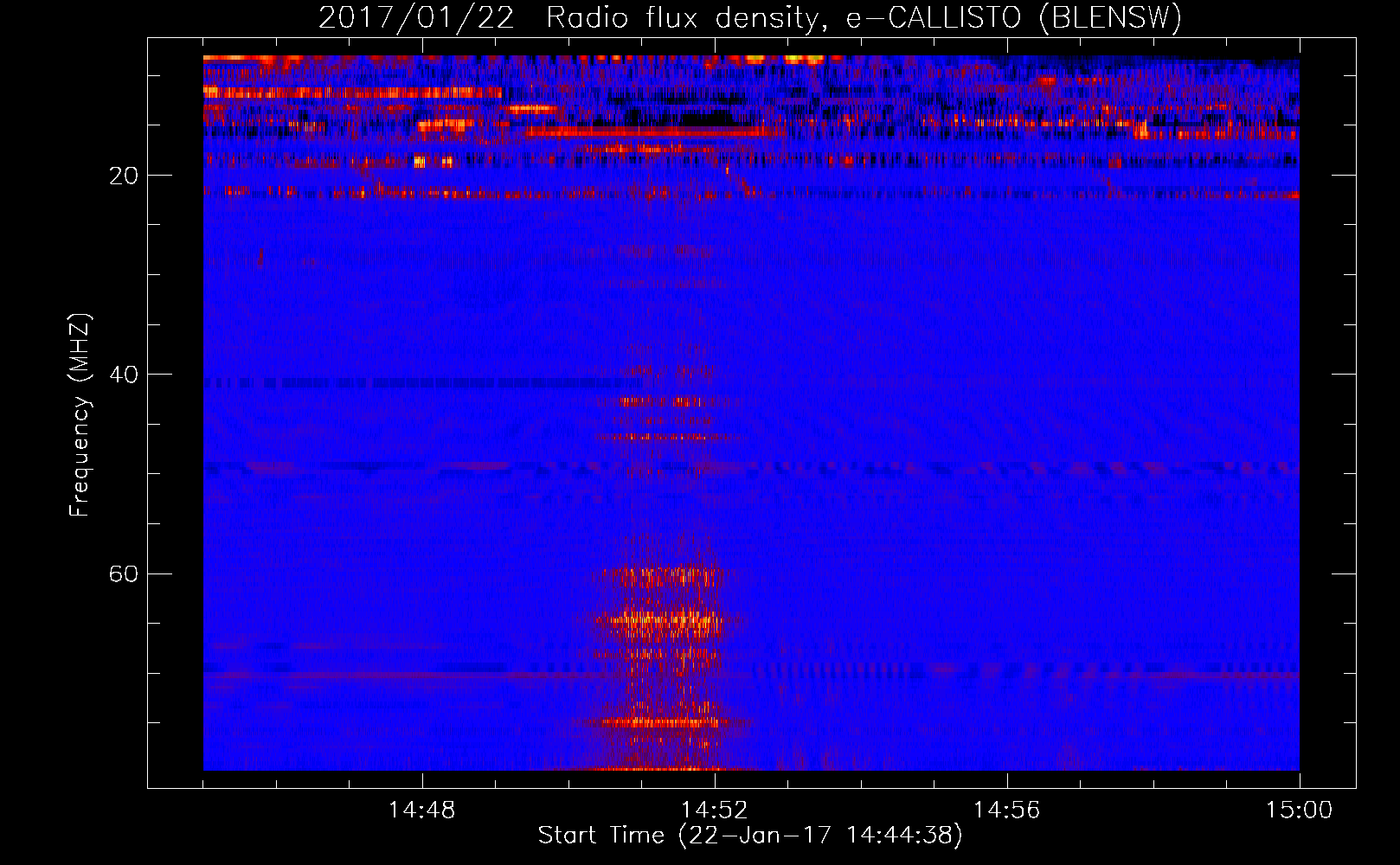Click the 15:00 time tick label
Image resolution: width=1400 pixels, height=865 pixels.
click(1300, 811)
